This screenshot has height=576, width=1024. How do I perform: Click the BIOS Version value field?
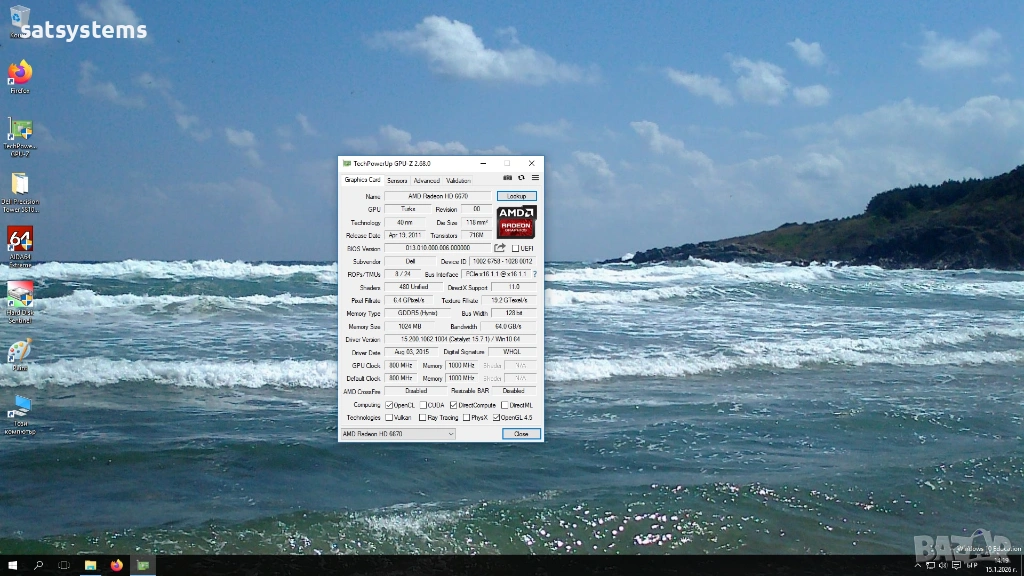tap(438, 248)
